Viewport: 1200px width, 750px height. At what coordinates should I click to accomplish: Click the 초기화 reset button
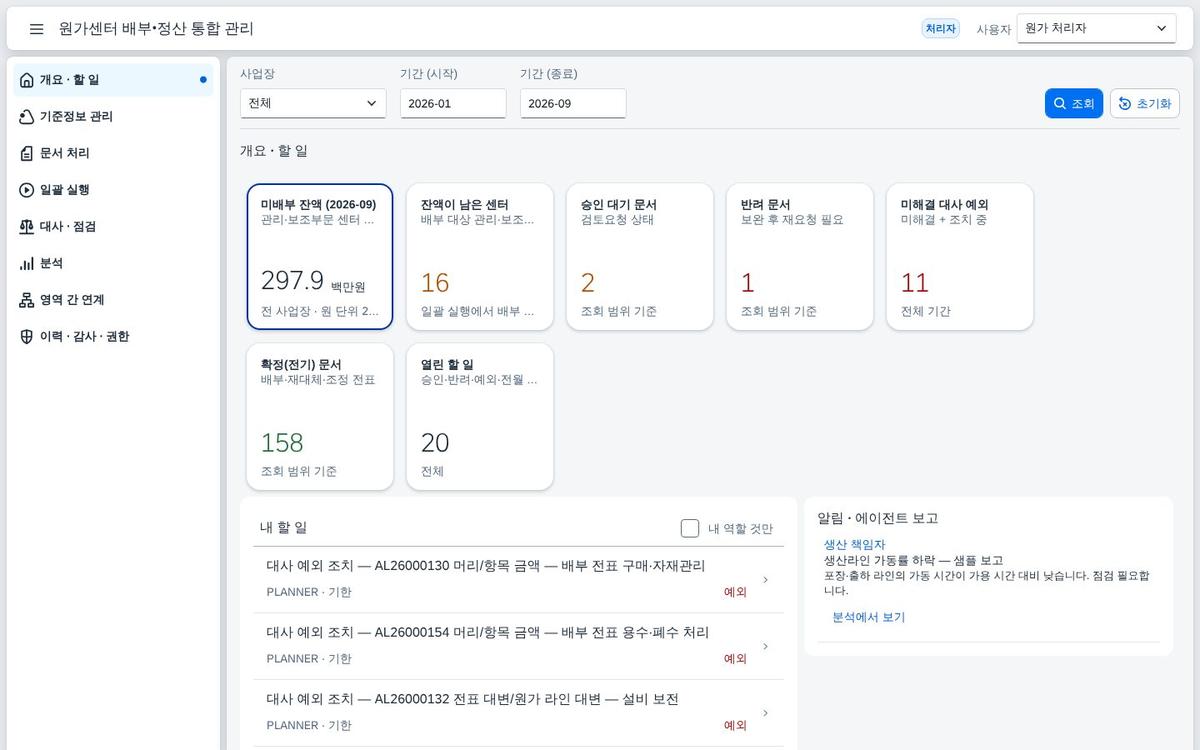tap(1145, 104)
